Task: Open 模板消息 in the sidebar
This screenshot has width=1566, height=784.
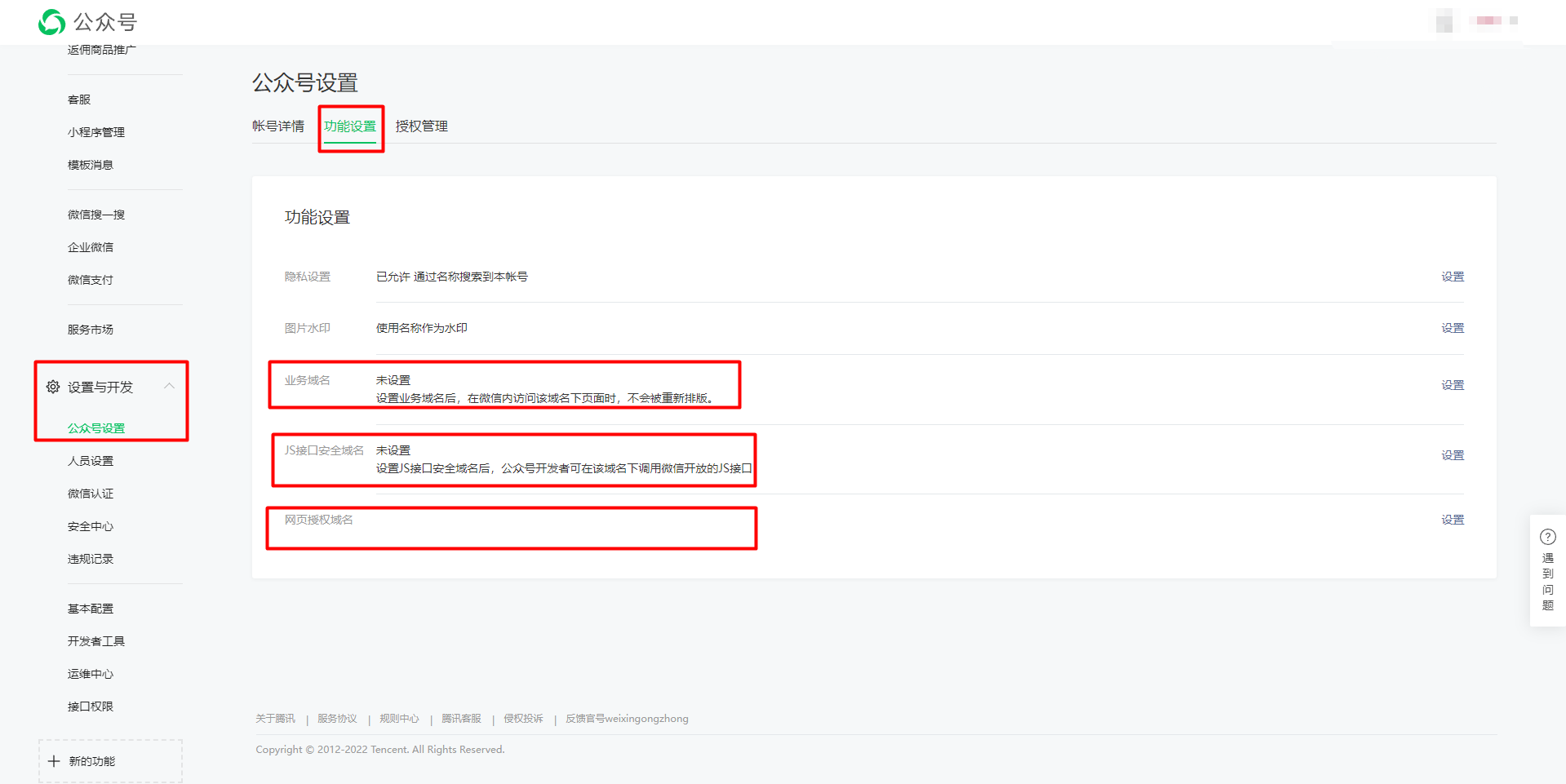Action: tap(91, 165)
